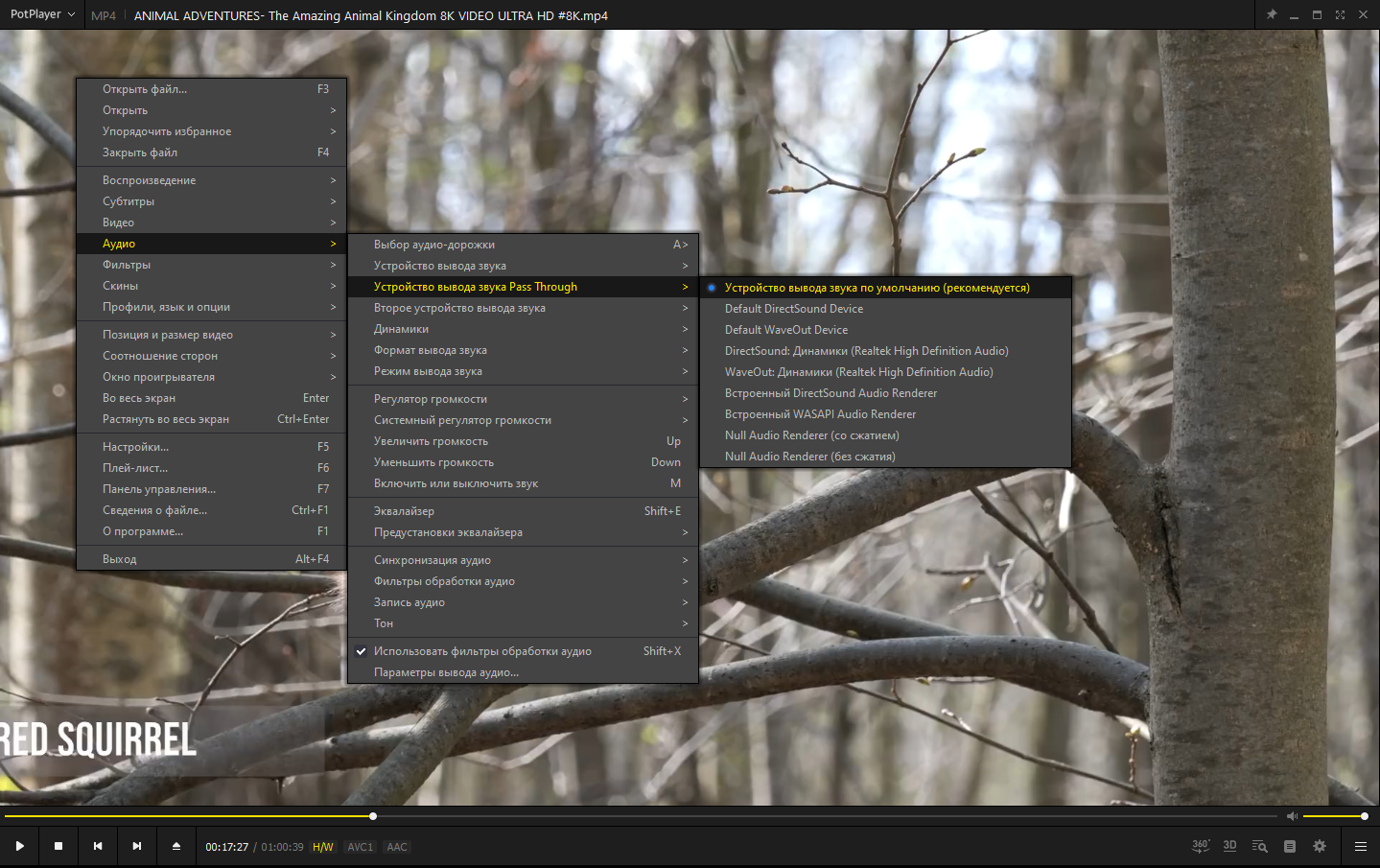Toggle 360° video mode icon
The image size is (1380, 868).
click(x=1201, y=846)
